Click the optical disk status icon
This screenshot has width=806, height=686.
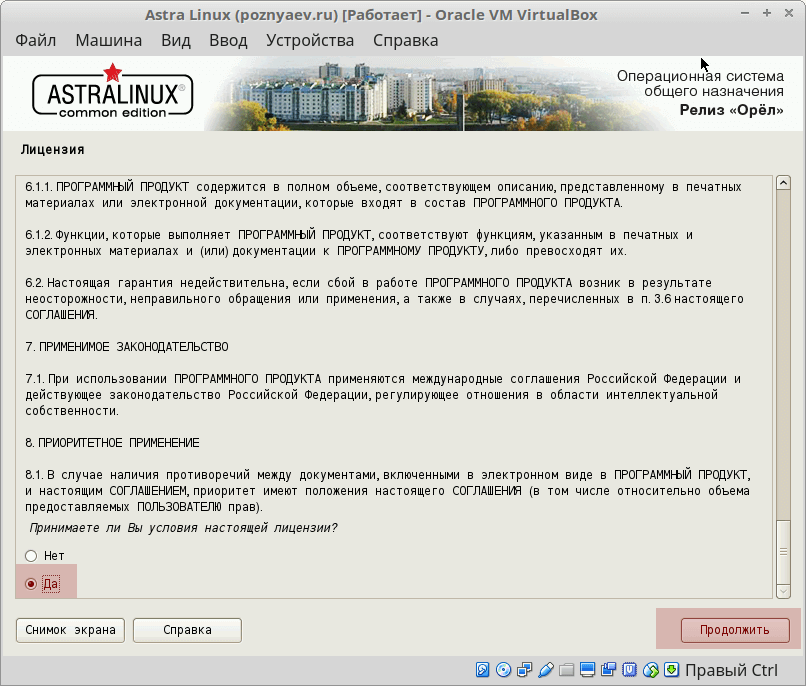tap(504, 670)
